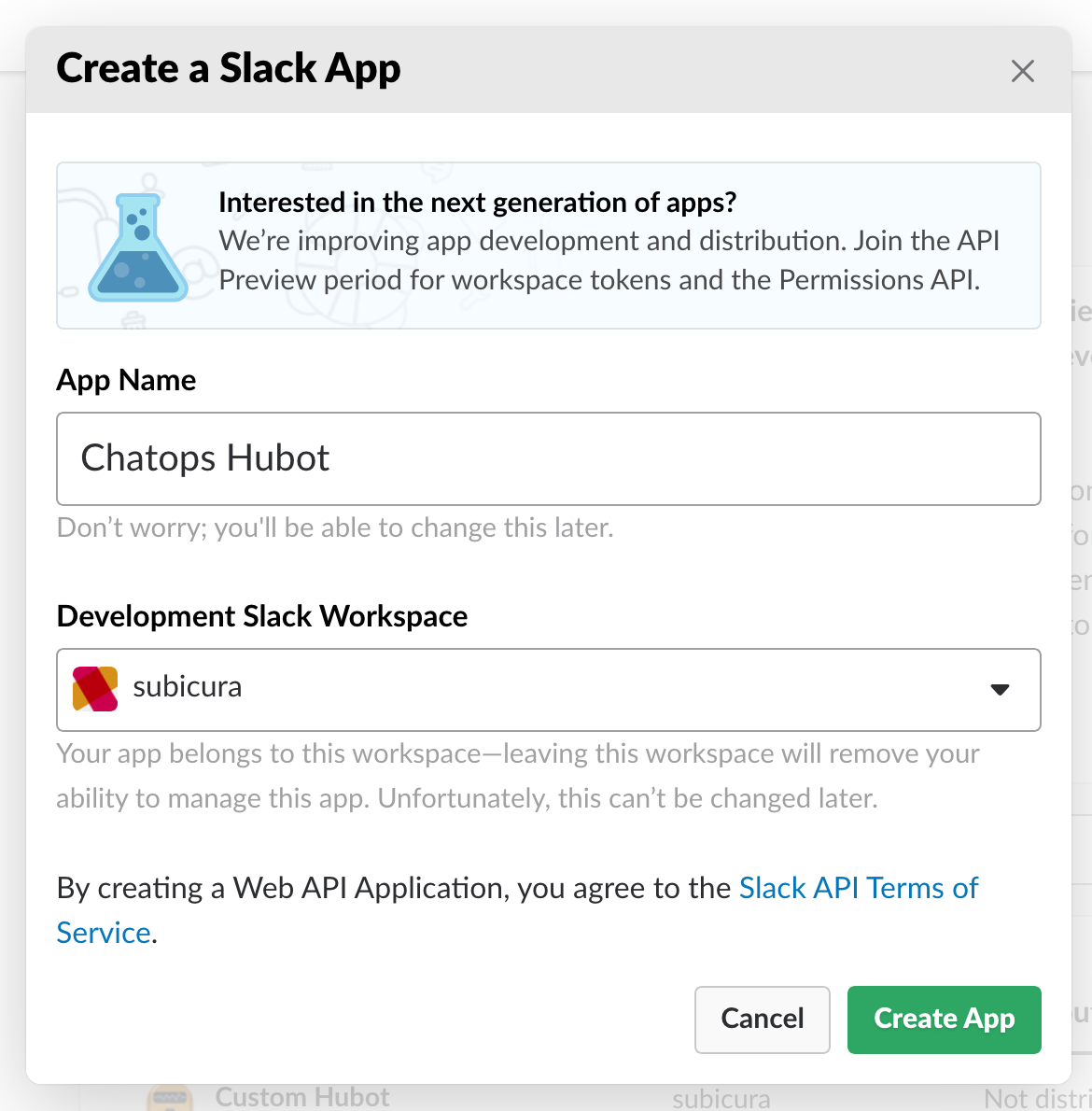Screen dimensions: 1092x1111
Task: Click 'Your app belongs to this workspace' note
Action: [x=518, y=776]
